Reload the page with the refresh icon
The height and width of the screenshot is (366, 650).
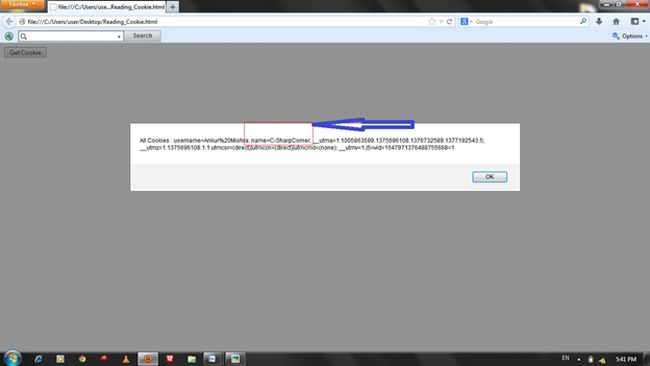point(449,22)
